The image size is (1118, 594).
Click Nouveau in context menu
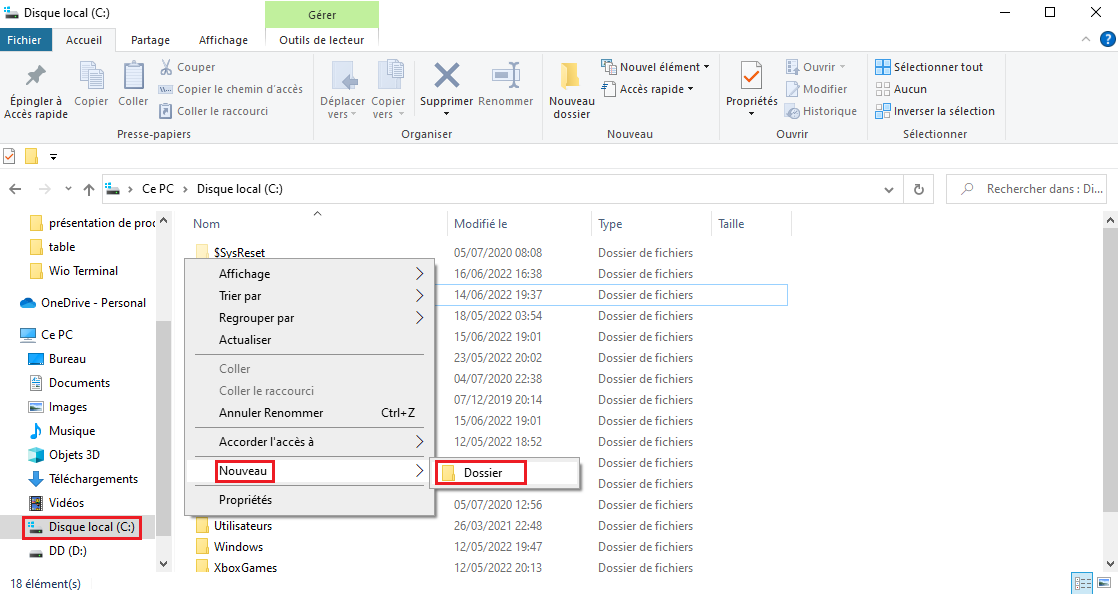click(309, 471)
